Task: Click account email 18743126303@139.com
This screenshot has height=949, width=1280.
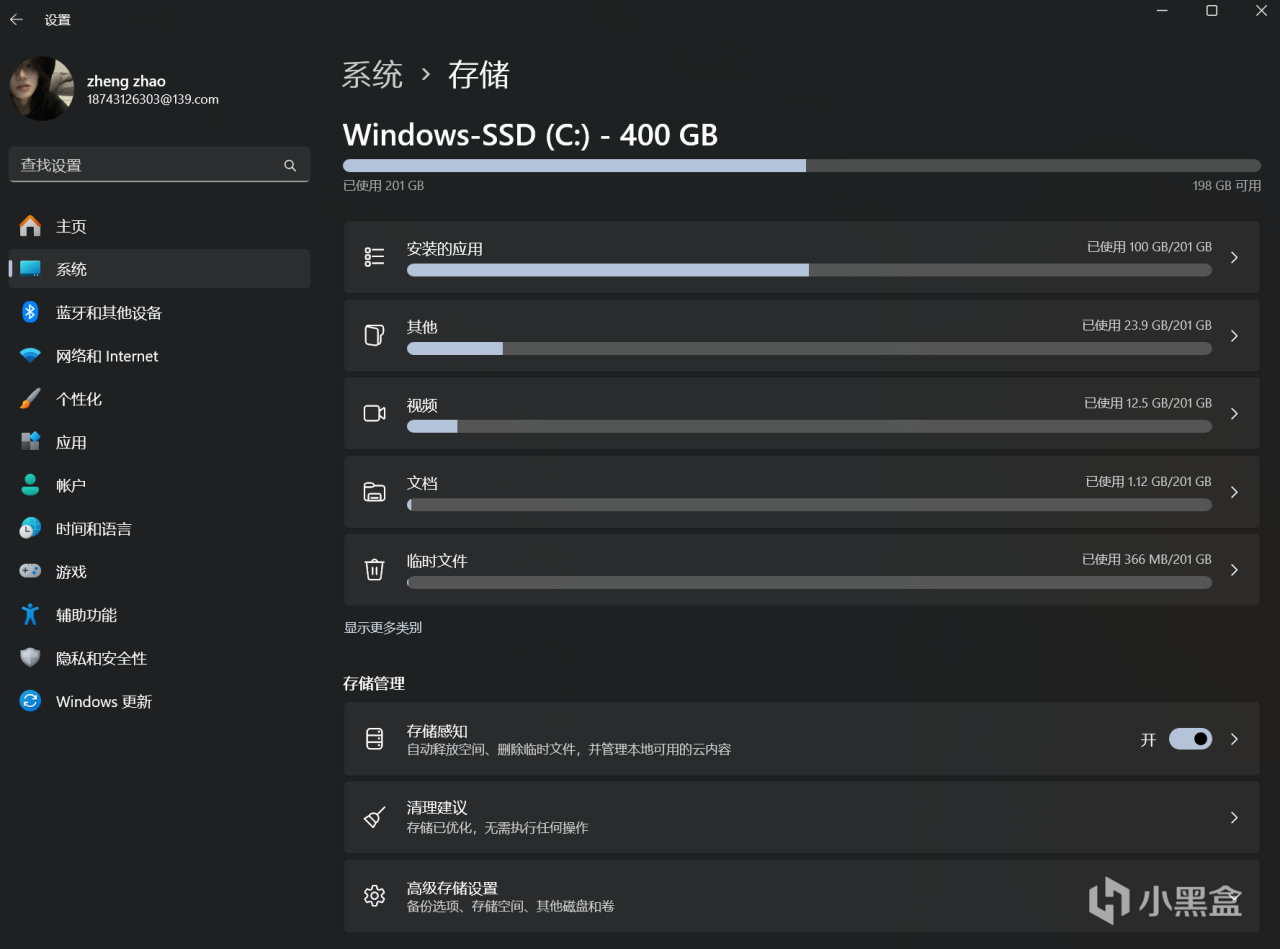Action: tap(153, 100)
